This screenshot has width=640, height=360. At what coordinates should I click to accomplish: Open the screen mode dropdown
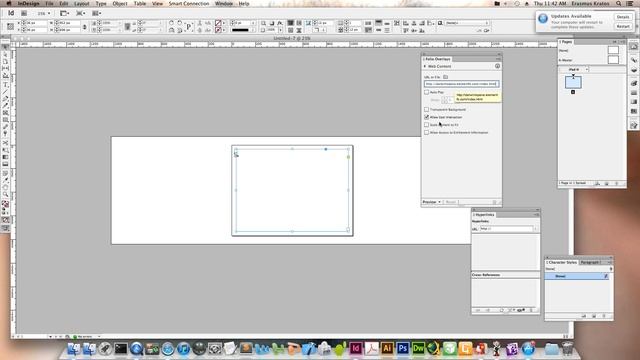pos(80,13)
